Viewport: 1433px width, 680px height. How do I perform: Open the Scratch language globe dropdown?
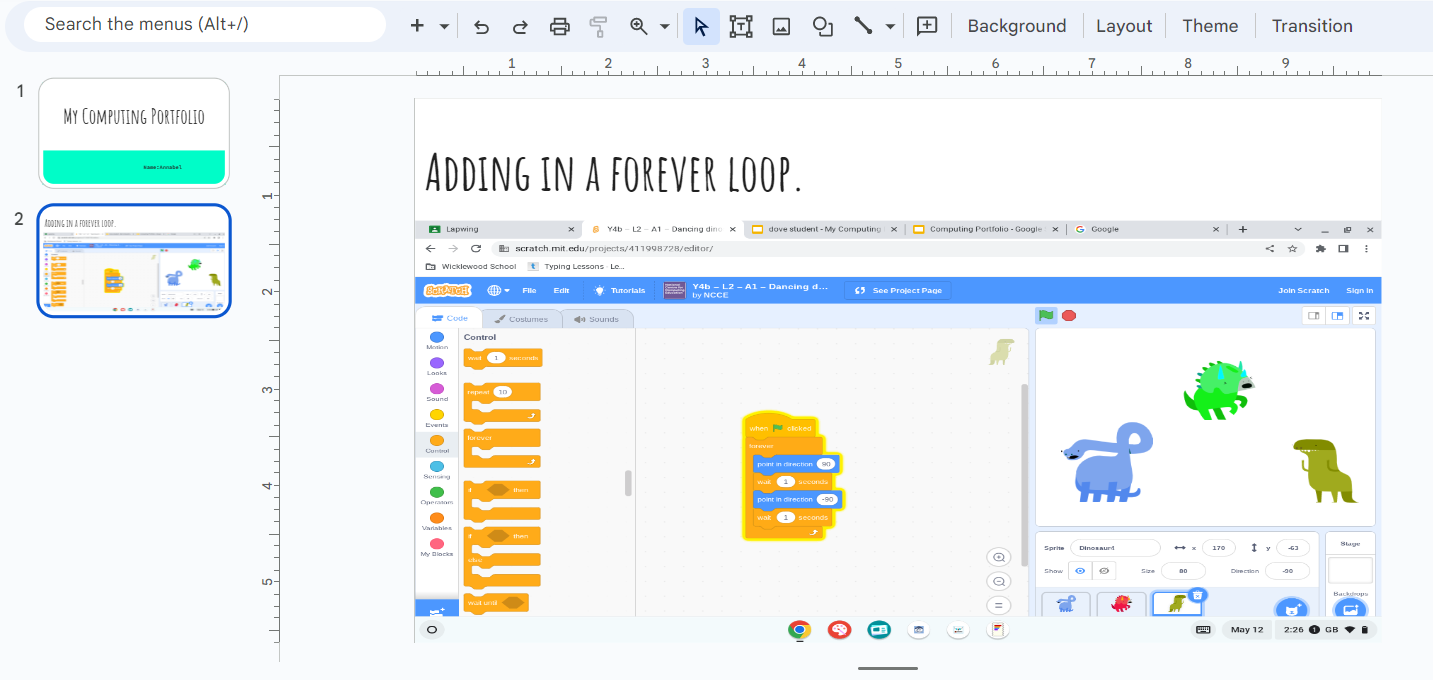coord(499,291)
